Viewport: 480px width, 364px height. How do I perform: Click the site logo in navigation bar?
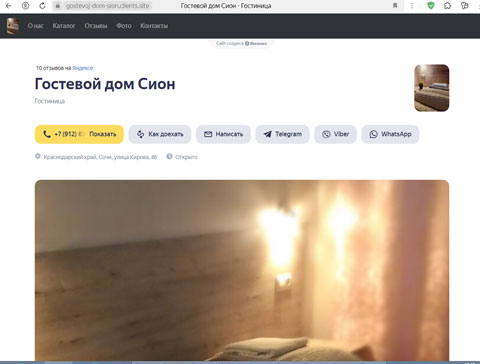[13, 26]
